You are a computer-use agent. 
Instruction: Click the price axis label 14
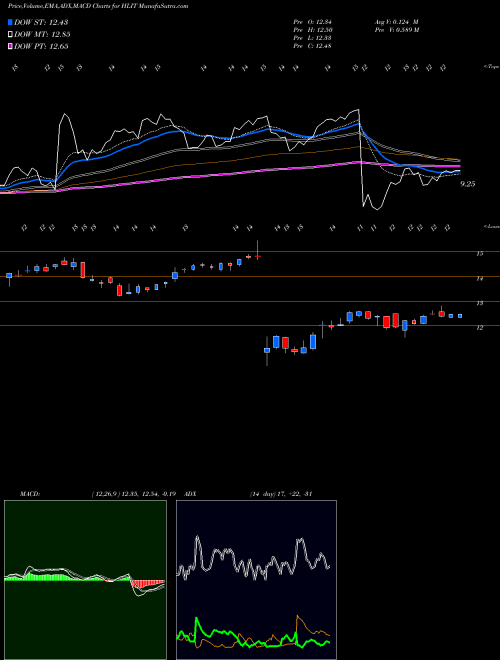[479, 278]
